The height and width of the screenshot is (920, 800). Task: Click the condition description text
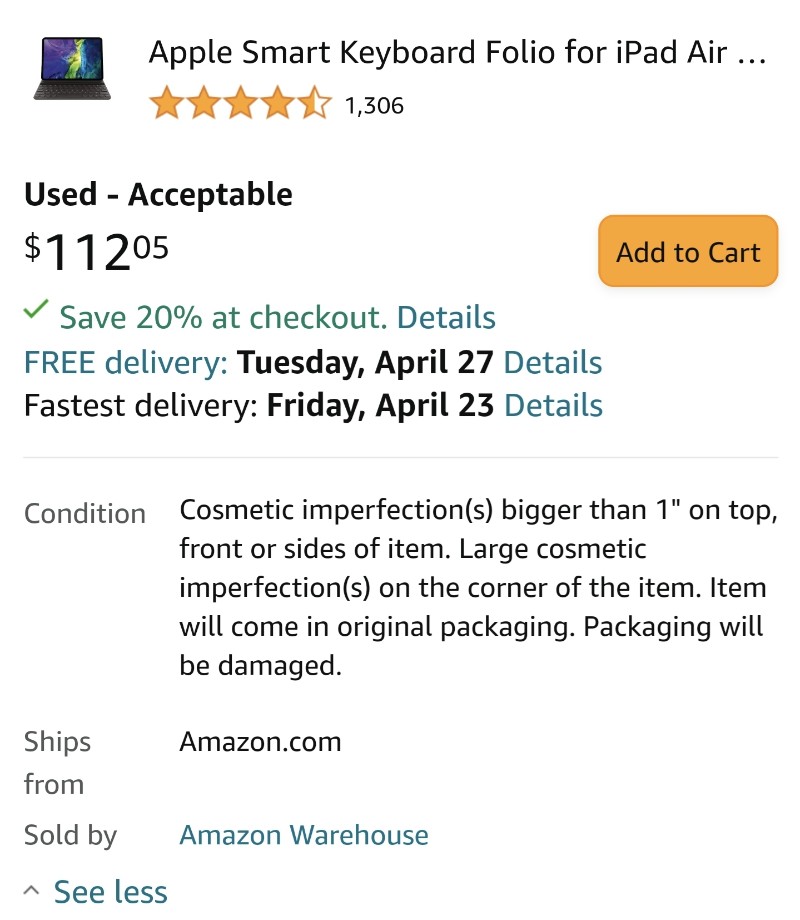(478, 587)
